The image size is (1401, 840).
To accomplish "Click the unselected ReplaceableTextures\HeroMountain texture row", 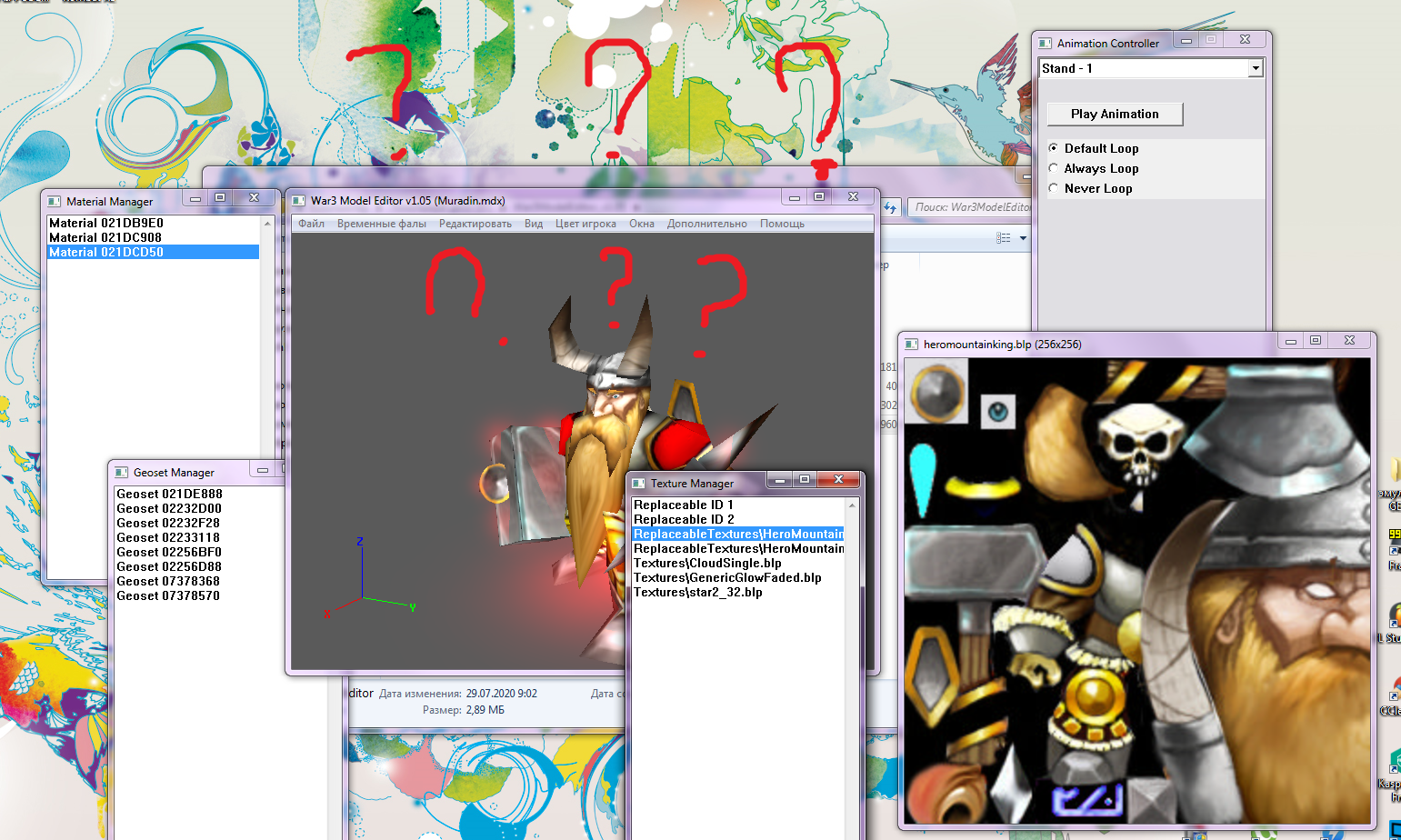I will tap(738, 548).
